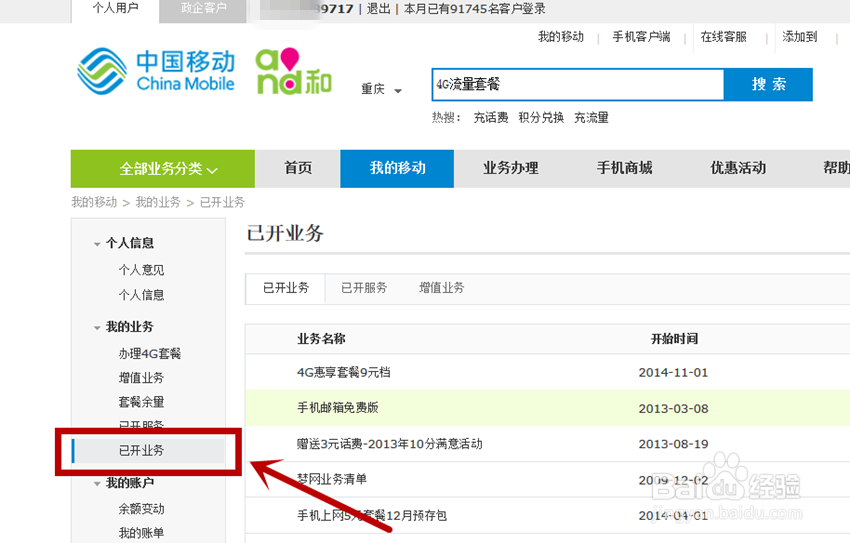Click the 业务名称 column header

point(321,339)
